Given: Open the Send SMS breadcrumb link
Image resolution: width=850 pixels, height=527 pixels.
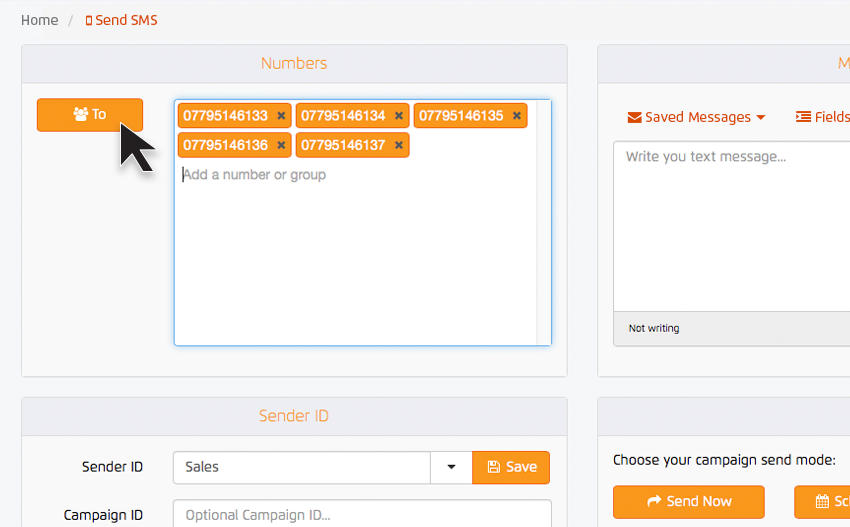Looking at the screenshot, I should pyautogui.click(x=121, y=20).
